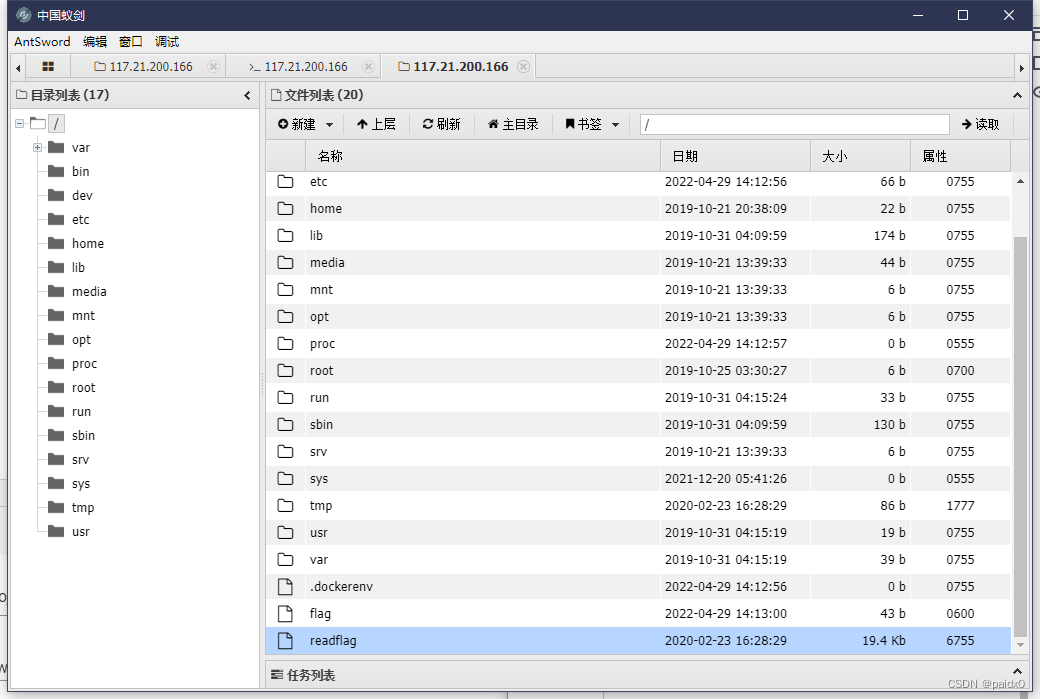
Task: Select usr in directory tree
Action: [x=80, y=531]
